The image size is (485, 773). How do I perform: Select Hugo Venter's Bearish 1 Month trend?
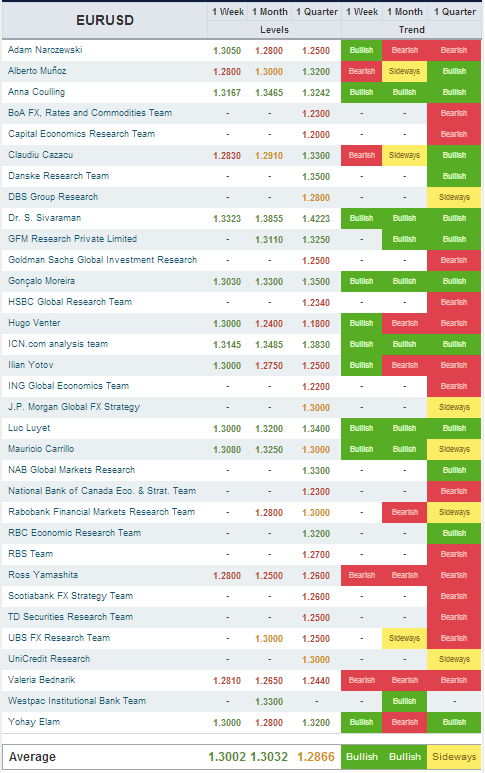pos(405,323)
